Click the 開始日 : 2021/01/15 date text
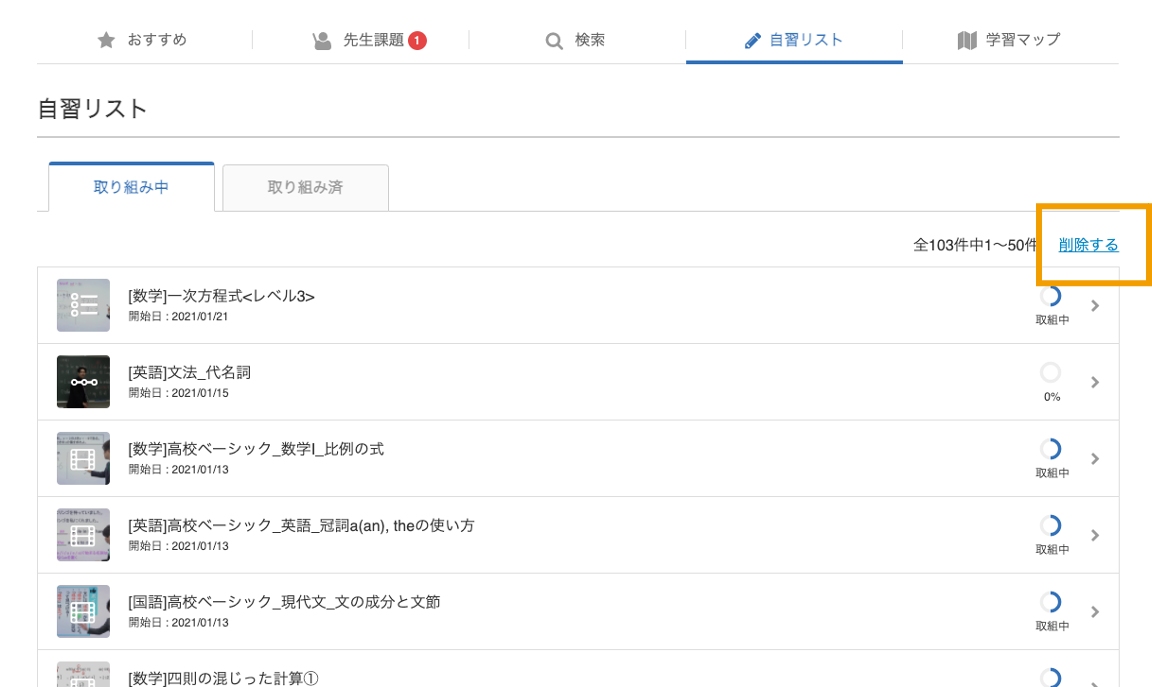 click(x=179, y=393)
